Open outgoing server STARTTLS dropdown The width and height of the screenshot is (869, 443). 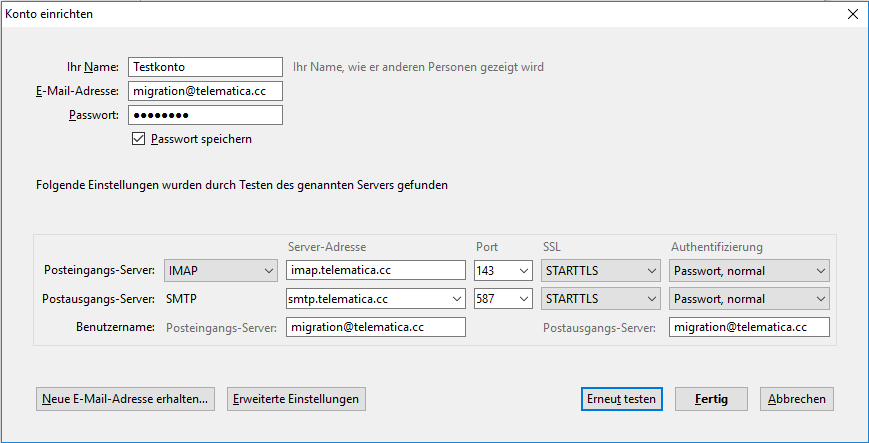coord(600,298)
